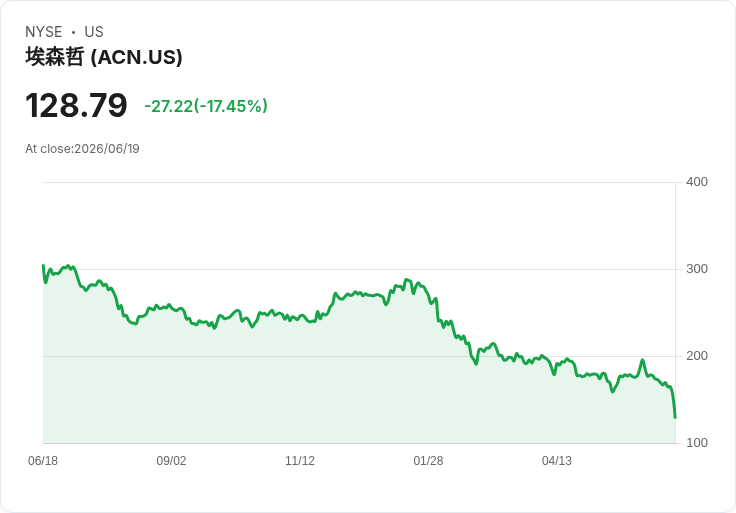Click the late-January peak on the chart line
Image resolution: width=736 pixels, height=513 pixels.
pyautogui.click(x=406, y=280)
